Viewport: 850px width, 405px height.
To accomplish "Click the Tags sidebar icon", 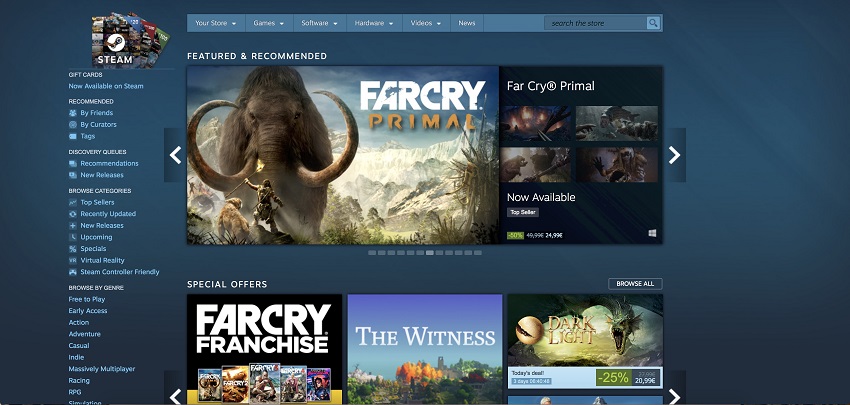I will [x=73, y=136].
